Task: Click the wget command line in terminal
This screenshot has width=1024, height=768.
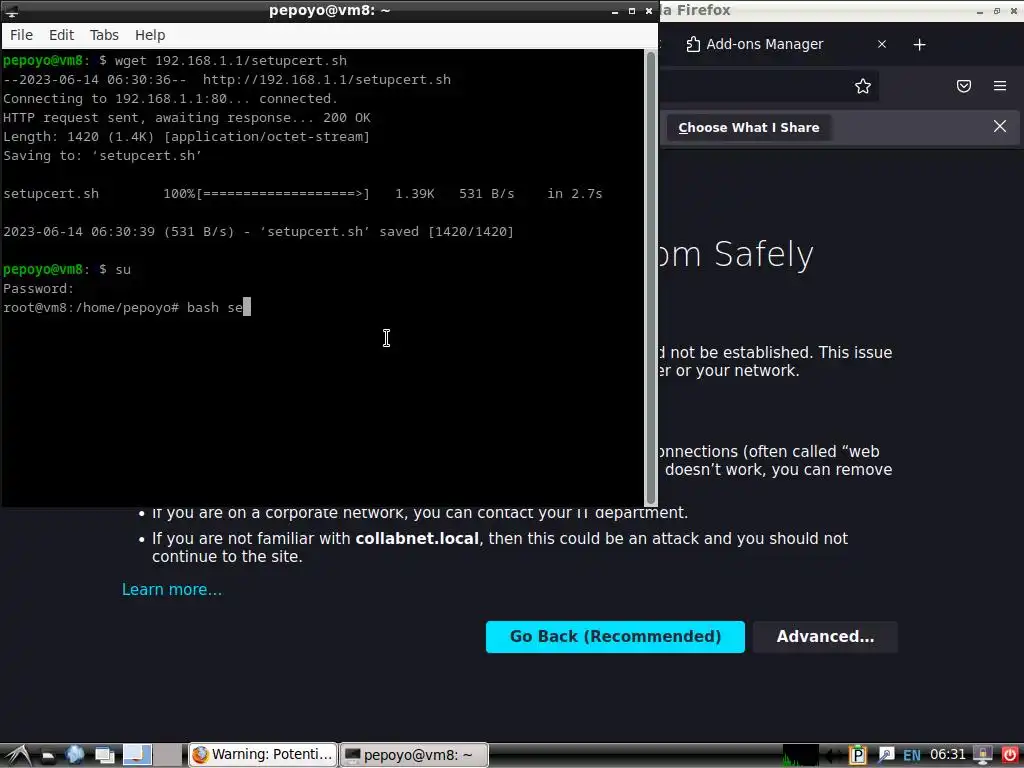Action: pyautogui.click(x=175, y=61)
